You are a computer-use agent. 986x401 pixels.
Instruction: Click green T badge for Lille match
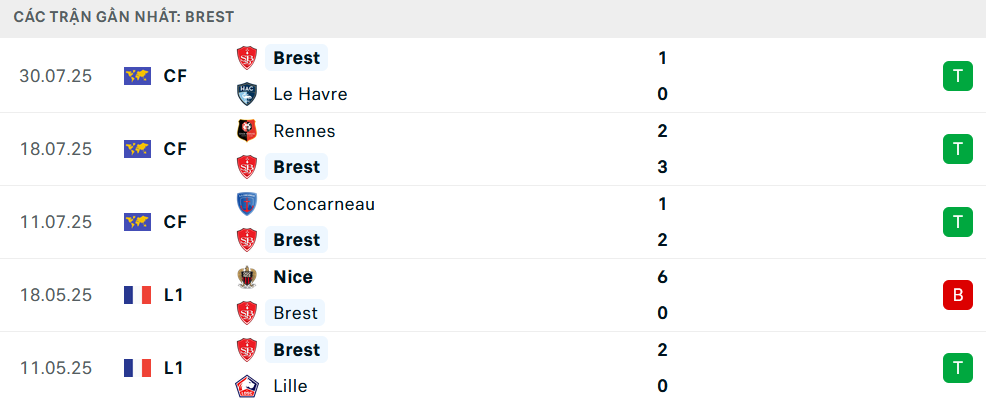coord(957,368)
